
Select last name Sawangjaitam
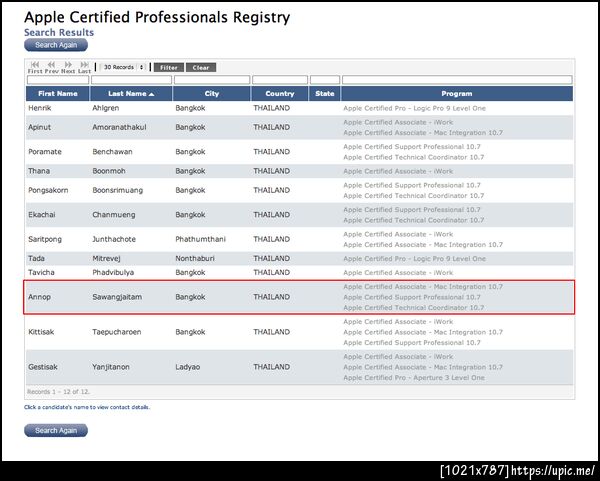pos(117,297)
